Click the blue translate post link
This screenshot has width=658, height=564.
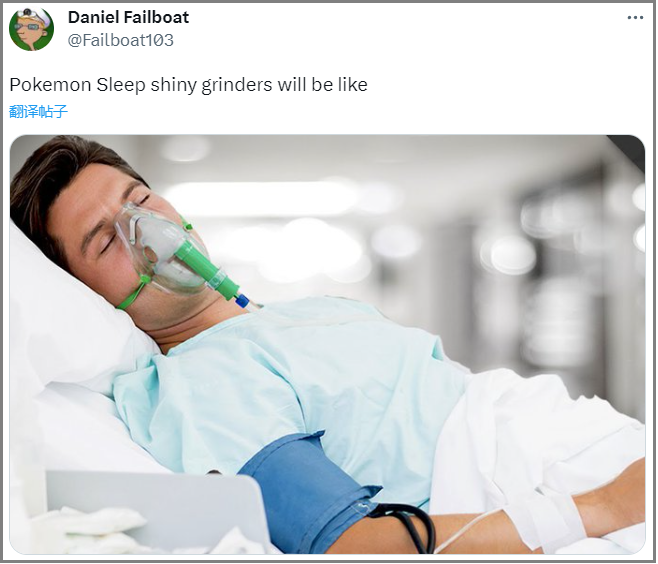38,111
